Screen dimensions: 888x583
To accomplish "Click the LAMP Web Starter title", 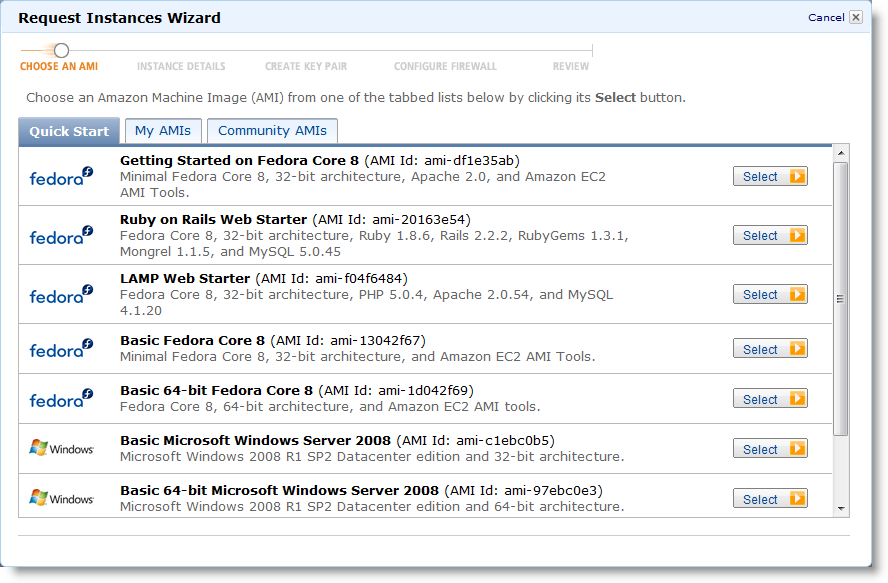I will pyautogui.click(x=185, y=278).
